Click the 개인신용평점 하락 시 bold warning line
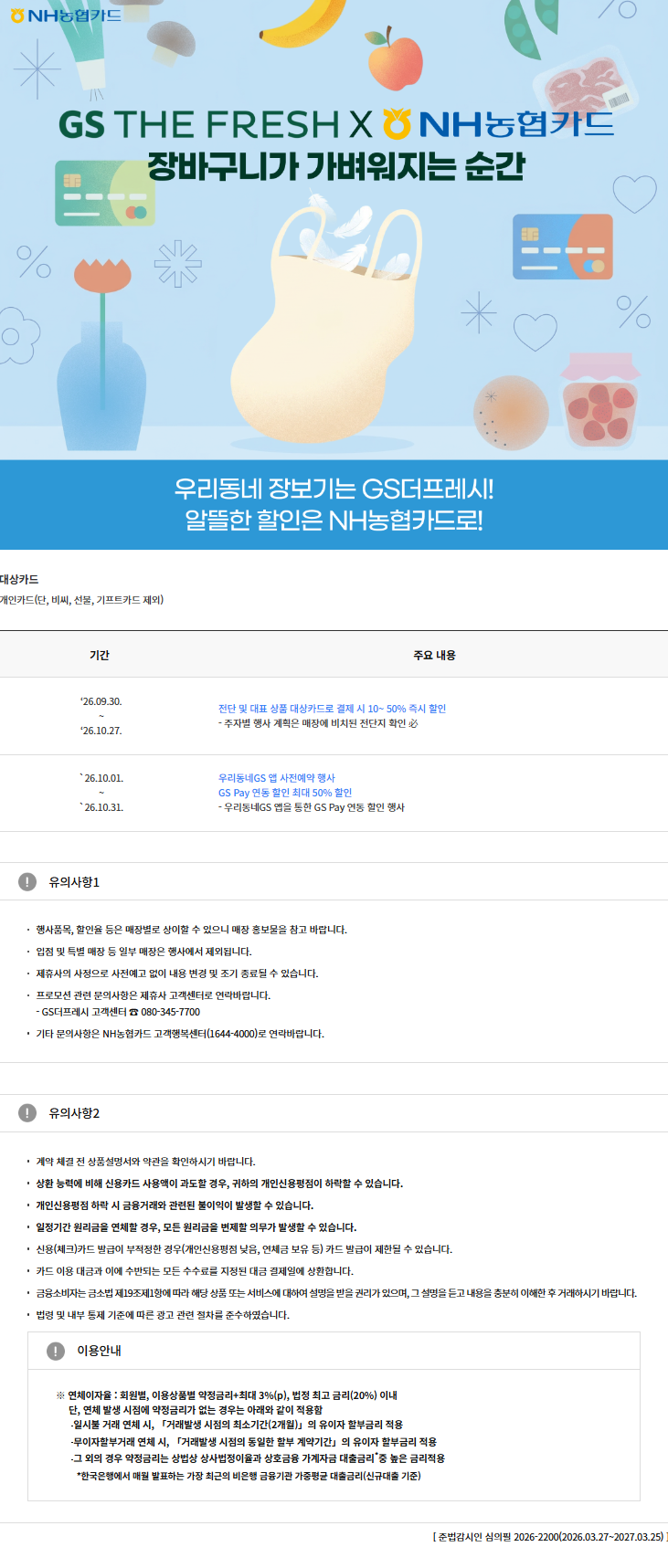668x1568 pixels. coord(175,1205)
